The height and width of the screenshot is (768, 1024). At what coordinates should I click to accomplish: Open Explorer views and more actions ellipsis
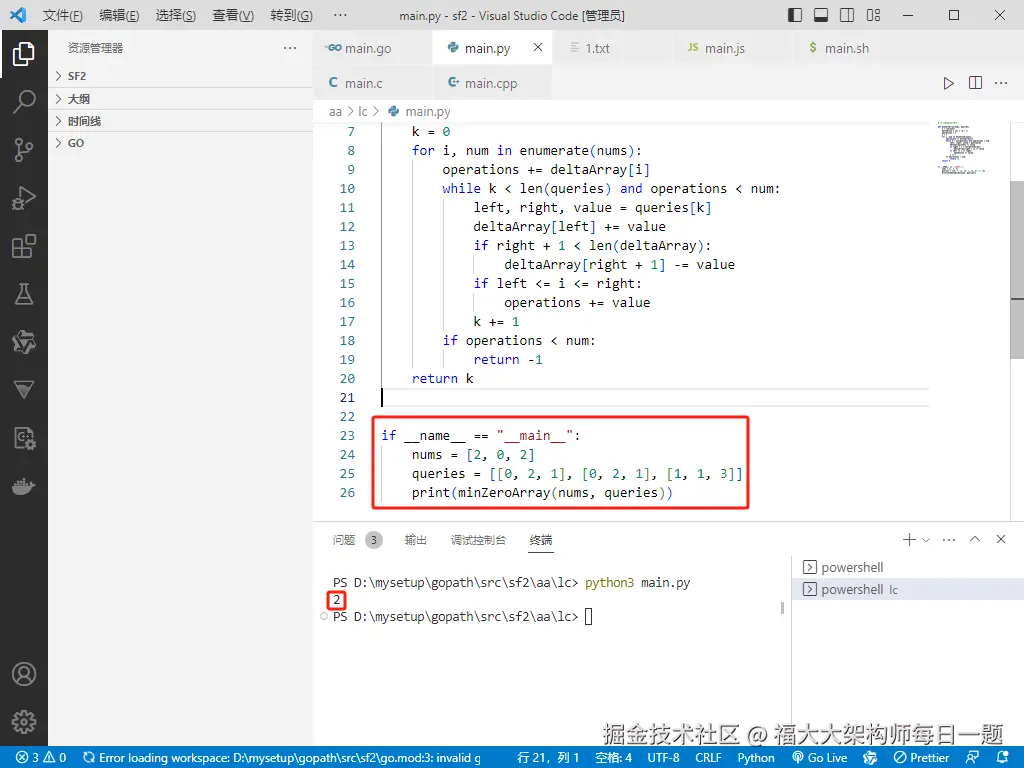(x=290, y=48)
